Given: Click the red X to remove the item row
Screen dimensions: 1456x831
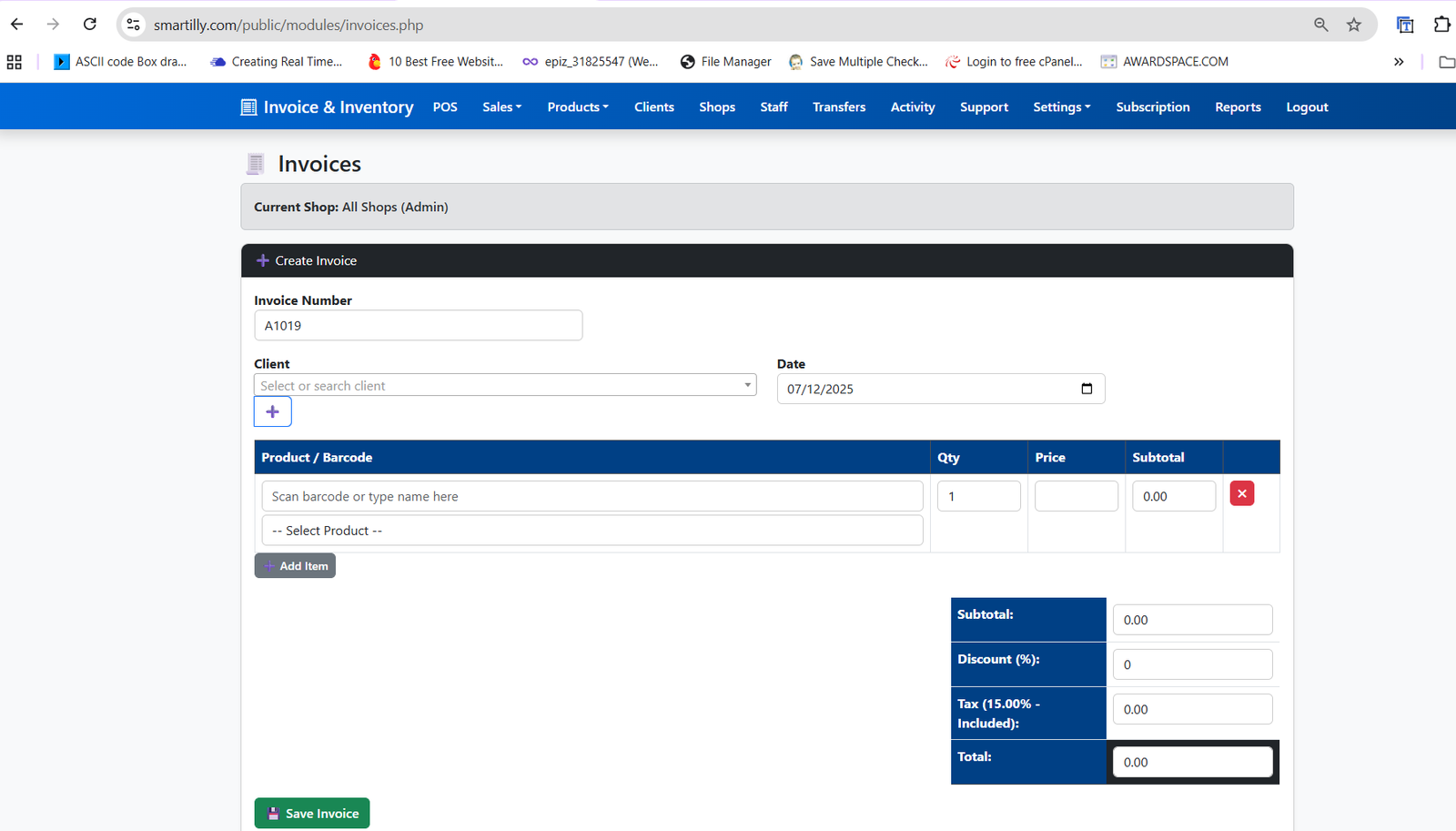Looking at the screenshot, I should 1241,492.
